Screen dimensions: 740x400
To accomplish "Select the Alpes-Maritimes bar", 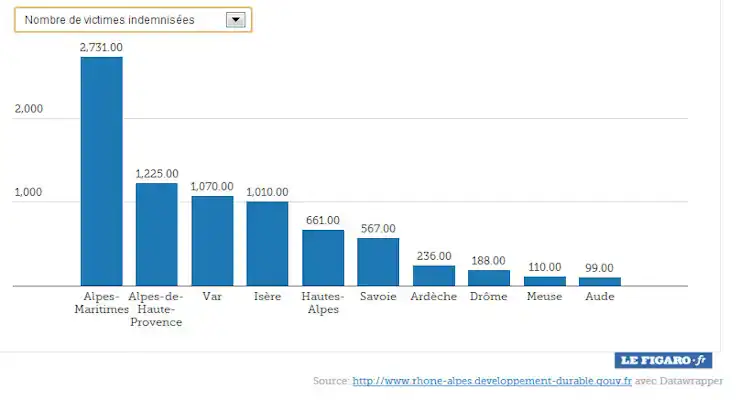I will click(101, 171).
